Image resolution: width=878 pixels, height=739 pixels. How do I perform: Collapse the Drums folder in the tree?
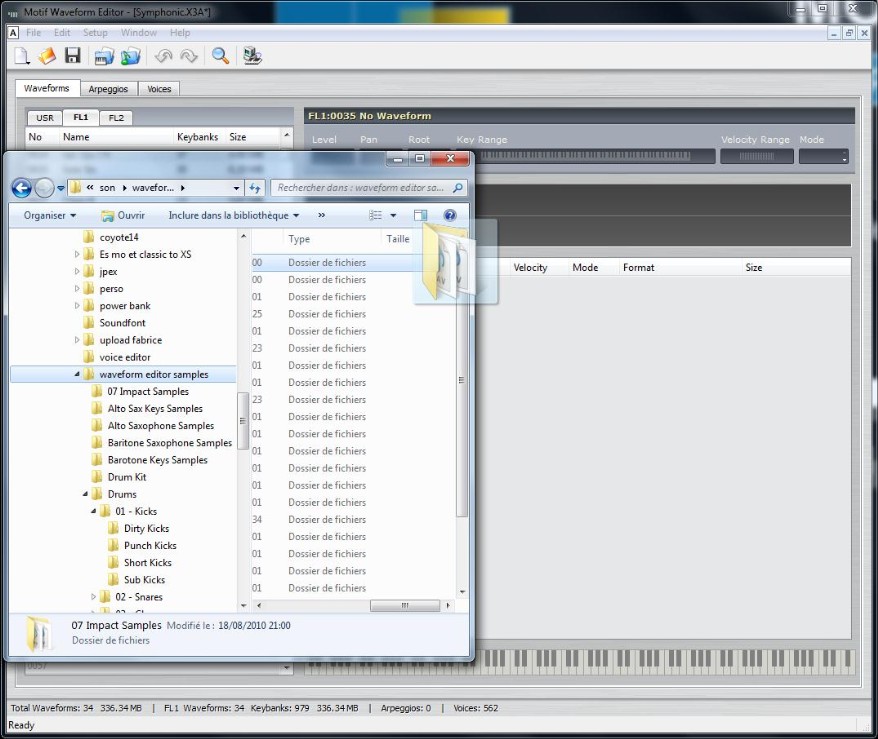click(x=86, y=494)
